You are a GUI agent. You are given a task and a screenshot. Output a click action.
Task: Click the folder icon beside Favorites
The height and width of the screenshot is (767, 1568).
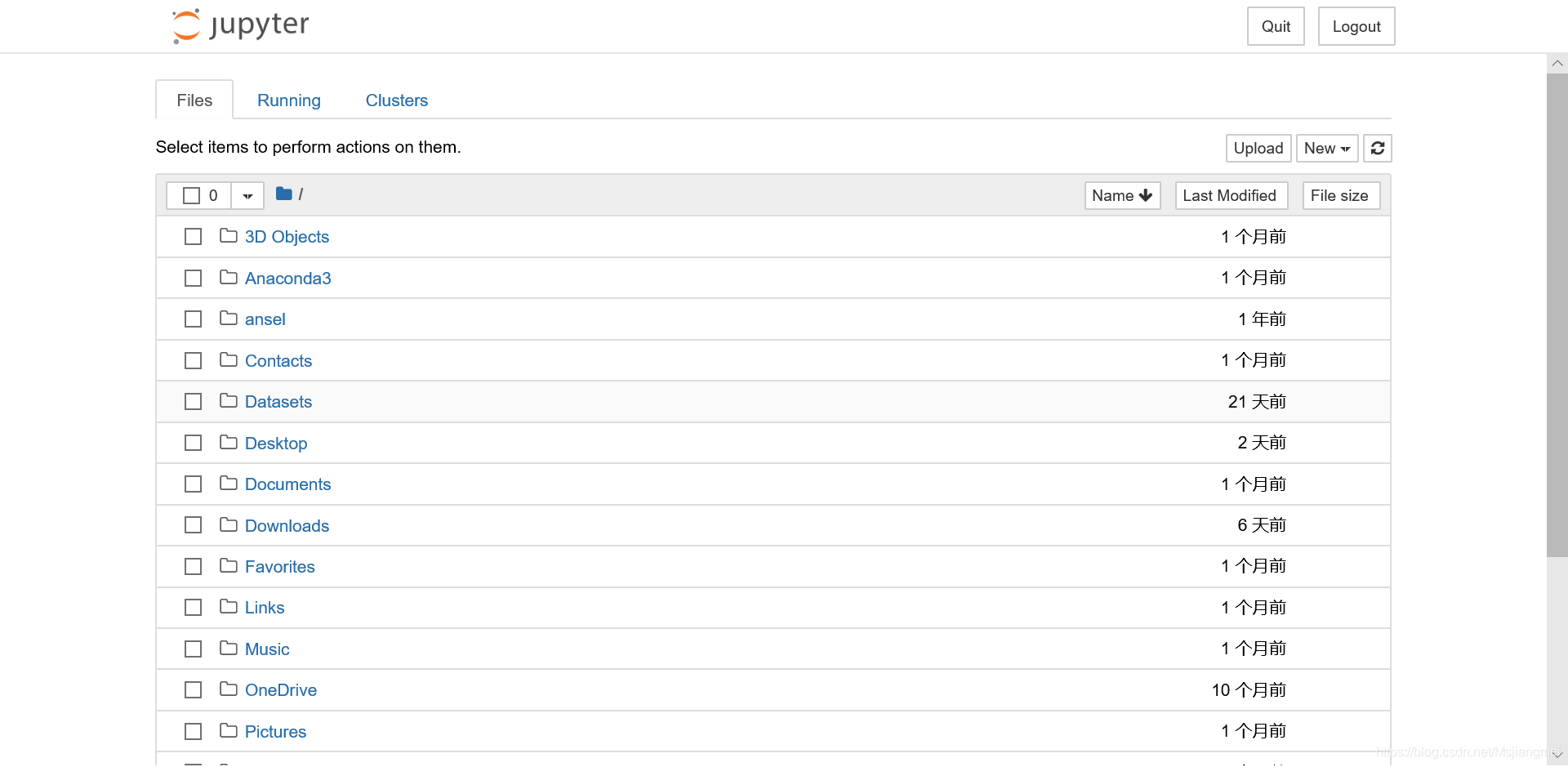[x=229, y=566]
